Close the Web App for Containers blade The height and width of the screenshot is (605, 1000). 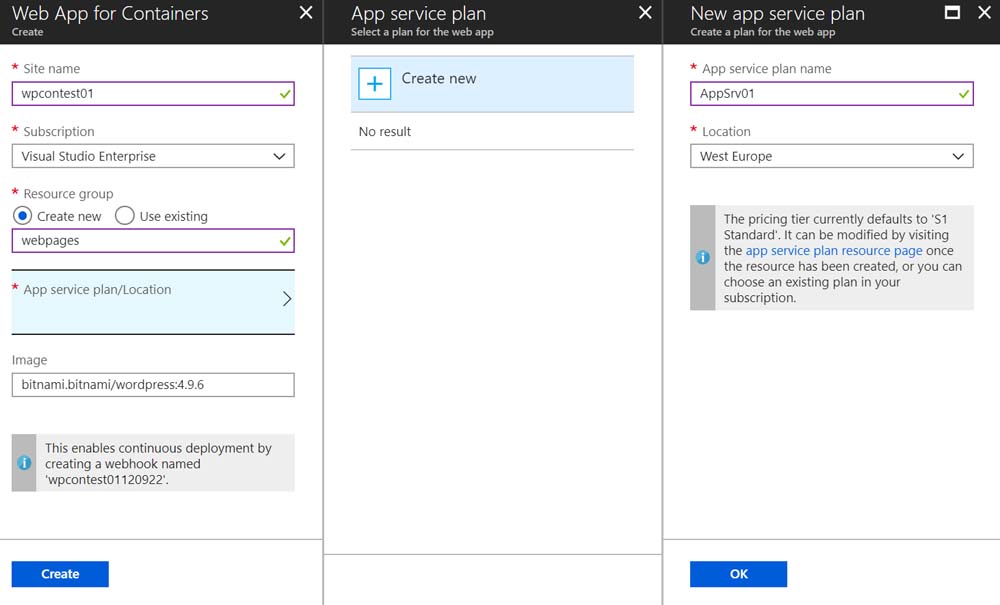pyautogui.click(x=306, y=13)
